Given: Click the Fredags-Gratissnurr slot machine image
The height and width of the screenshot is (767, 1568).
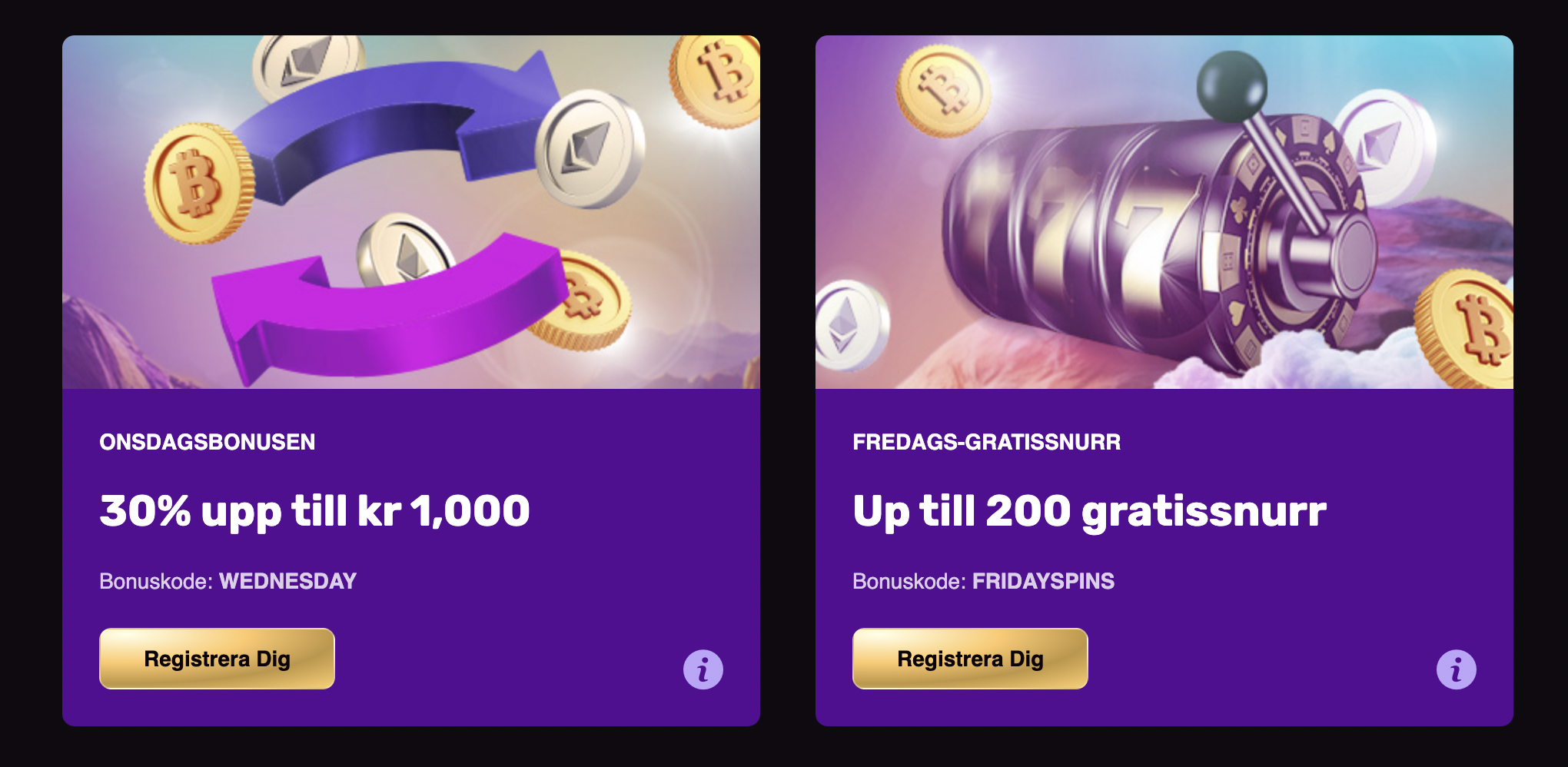Looking at the screenshot, I should (1164, 211).
